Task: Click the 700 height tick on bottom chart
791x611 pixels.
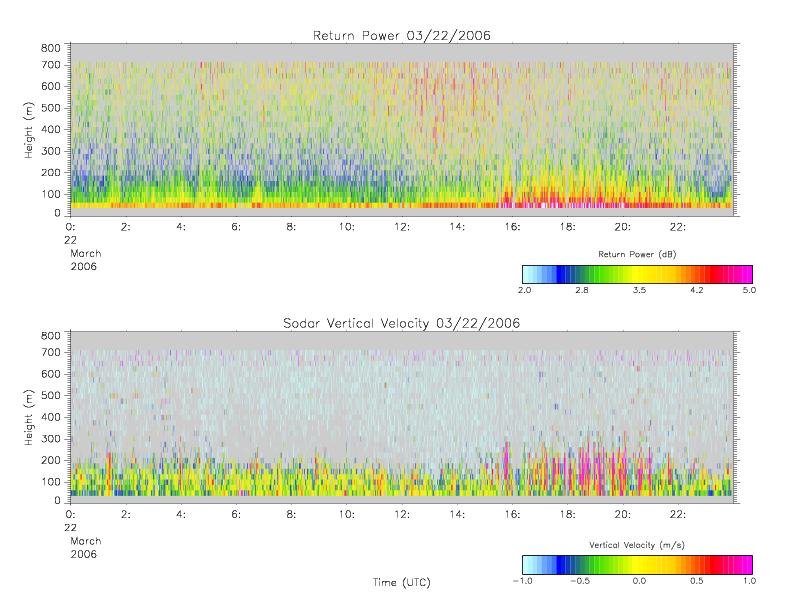Action: 50,352
